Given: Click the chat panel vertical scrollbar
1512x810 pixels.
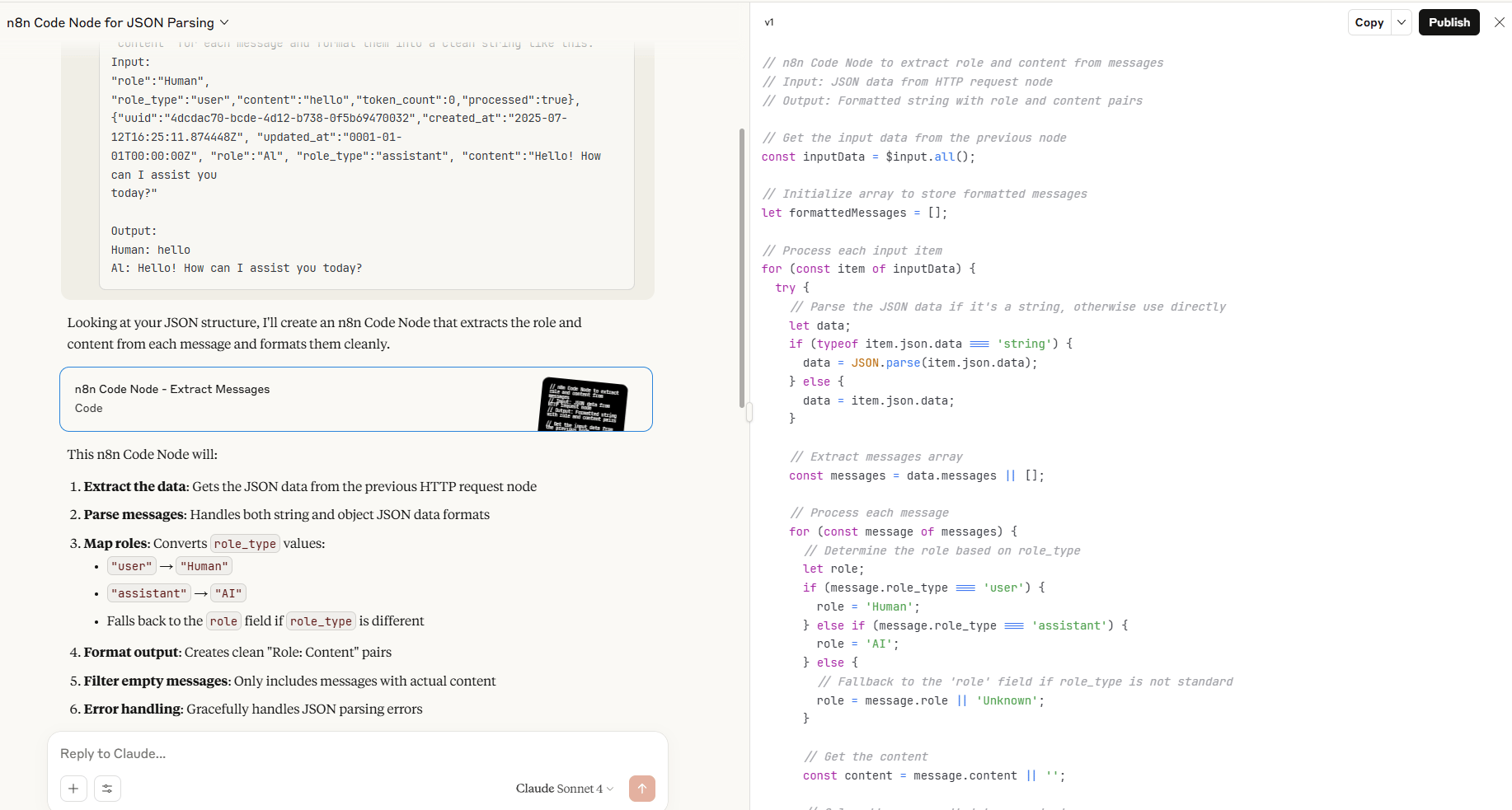Looking at the screenshot, I should click(x=742, y=268).
